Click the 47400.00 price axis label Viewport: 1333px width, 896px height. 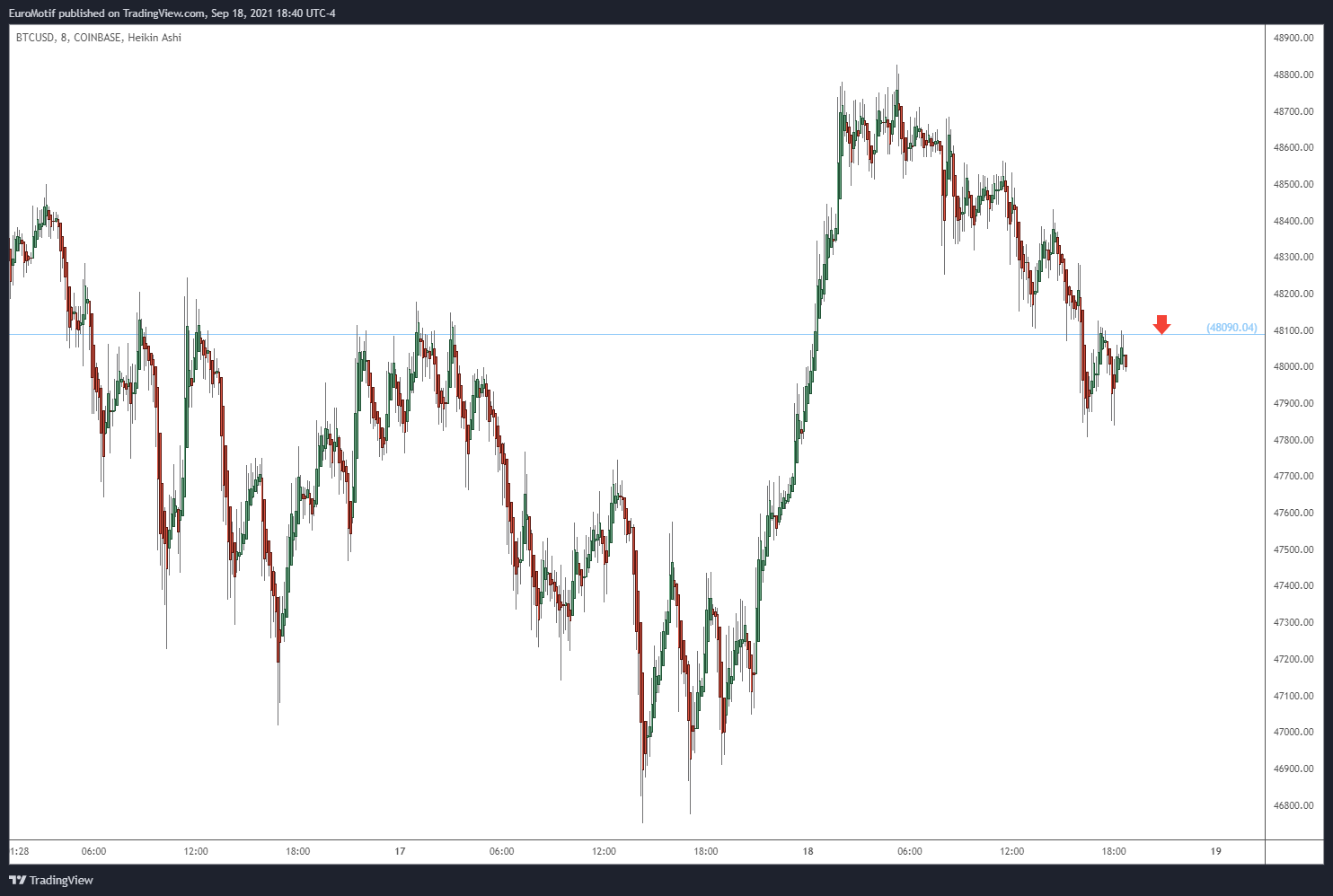coord(1293,585)
